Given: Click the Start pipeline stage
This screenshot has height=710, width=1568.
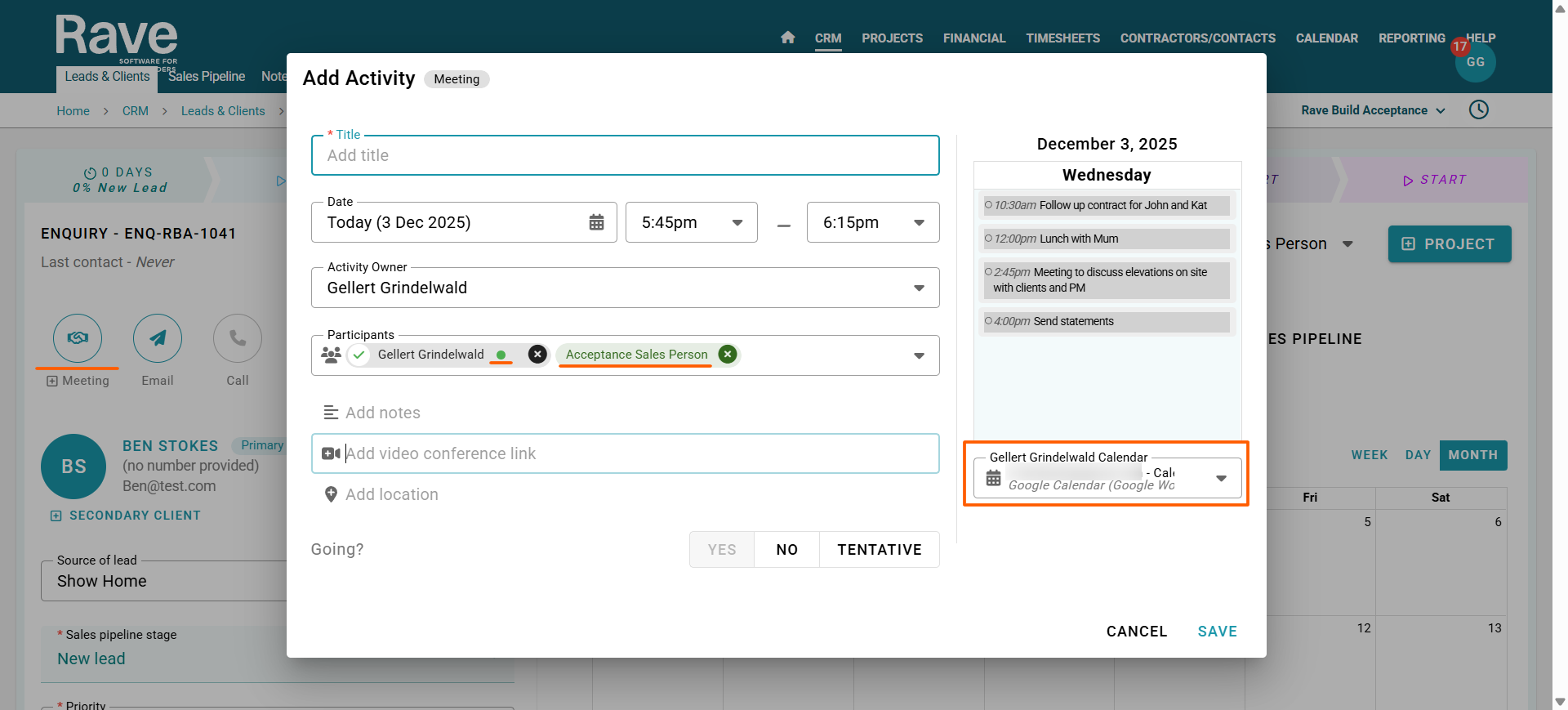Looking at the screenshot, I should coord(1435,180).
